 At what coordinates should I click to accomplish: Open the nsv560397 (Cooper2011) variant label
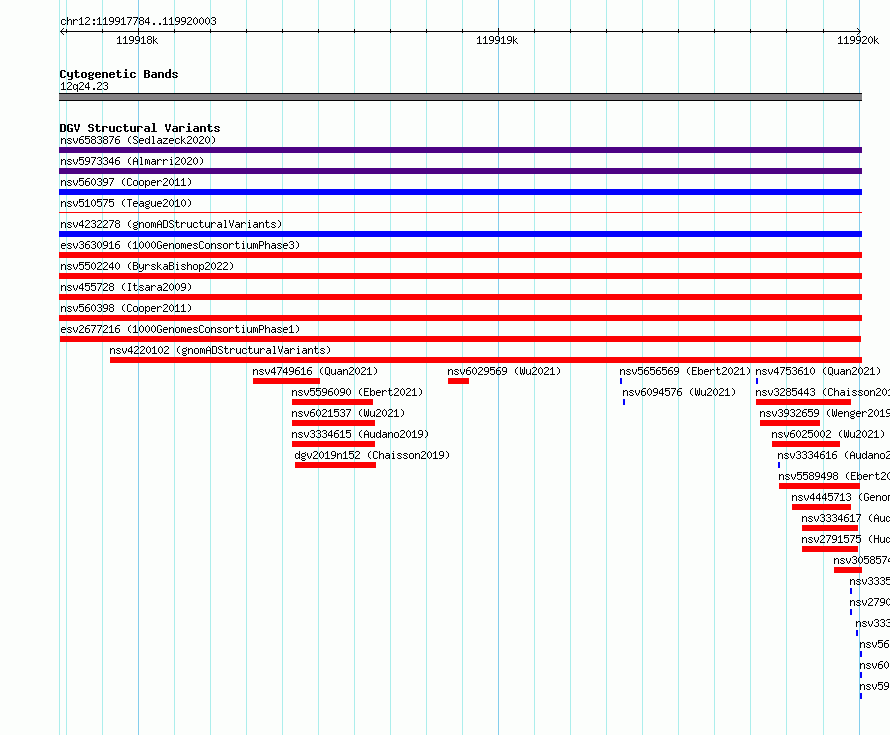[126, 182]
